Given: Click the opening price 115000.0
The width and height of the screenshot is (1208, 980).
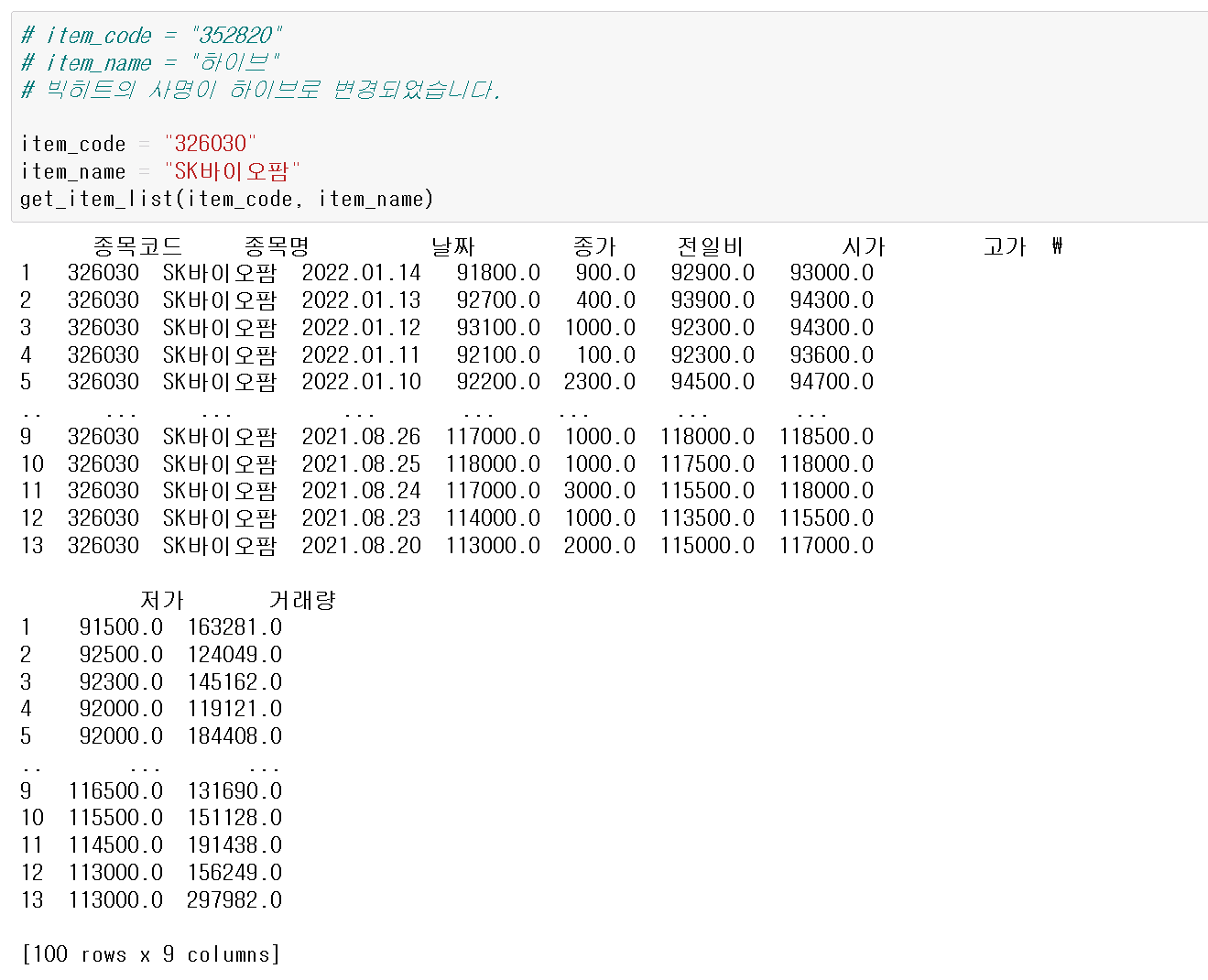Looking at the screenshot, I should pos(707,546).
